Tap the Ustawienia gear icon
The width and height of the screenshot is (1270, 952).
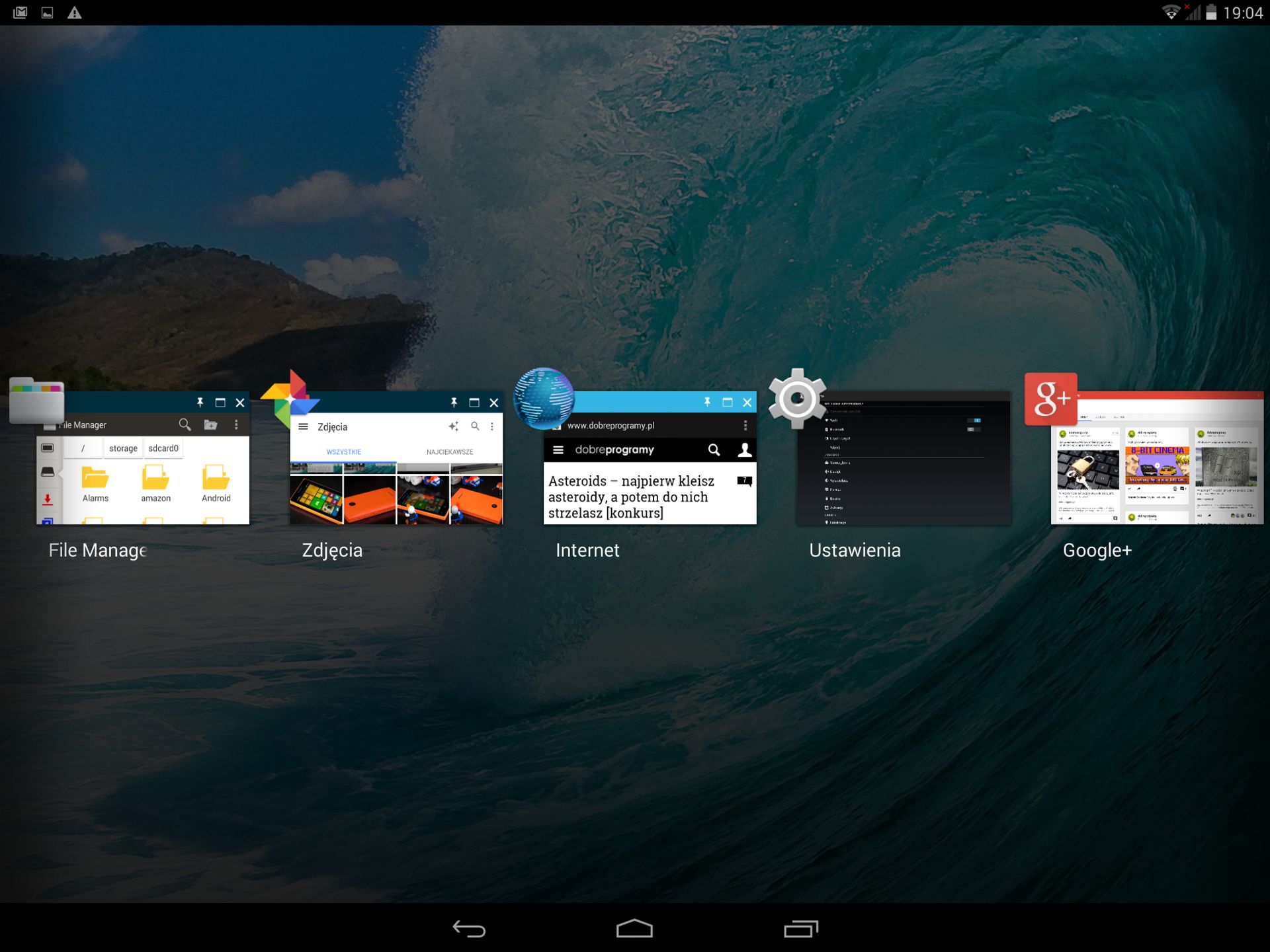[x=798, y=399]
